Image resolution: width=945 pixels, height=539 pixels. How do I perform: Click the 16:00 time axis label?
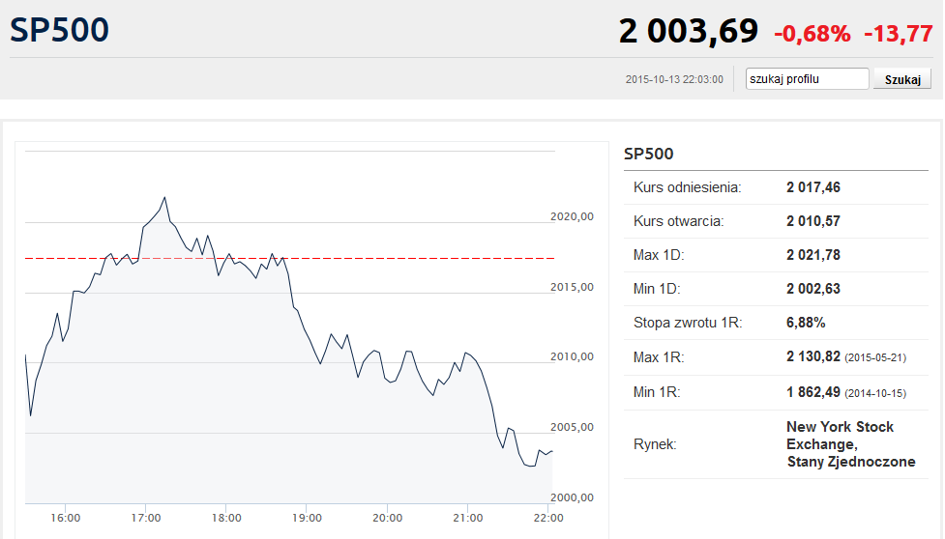(x=65, y=518)
